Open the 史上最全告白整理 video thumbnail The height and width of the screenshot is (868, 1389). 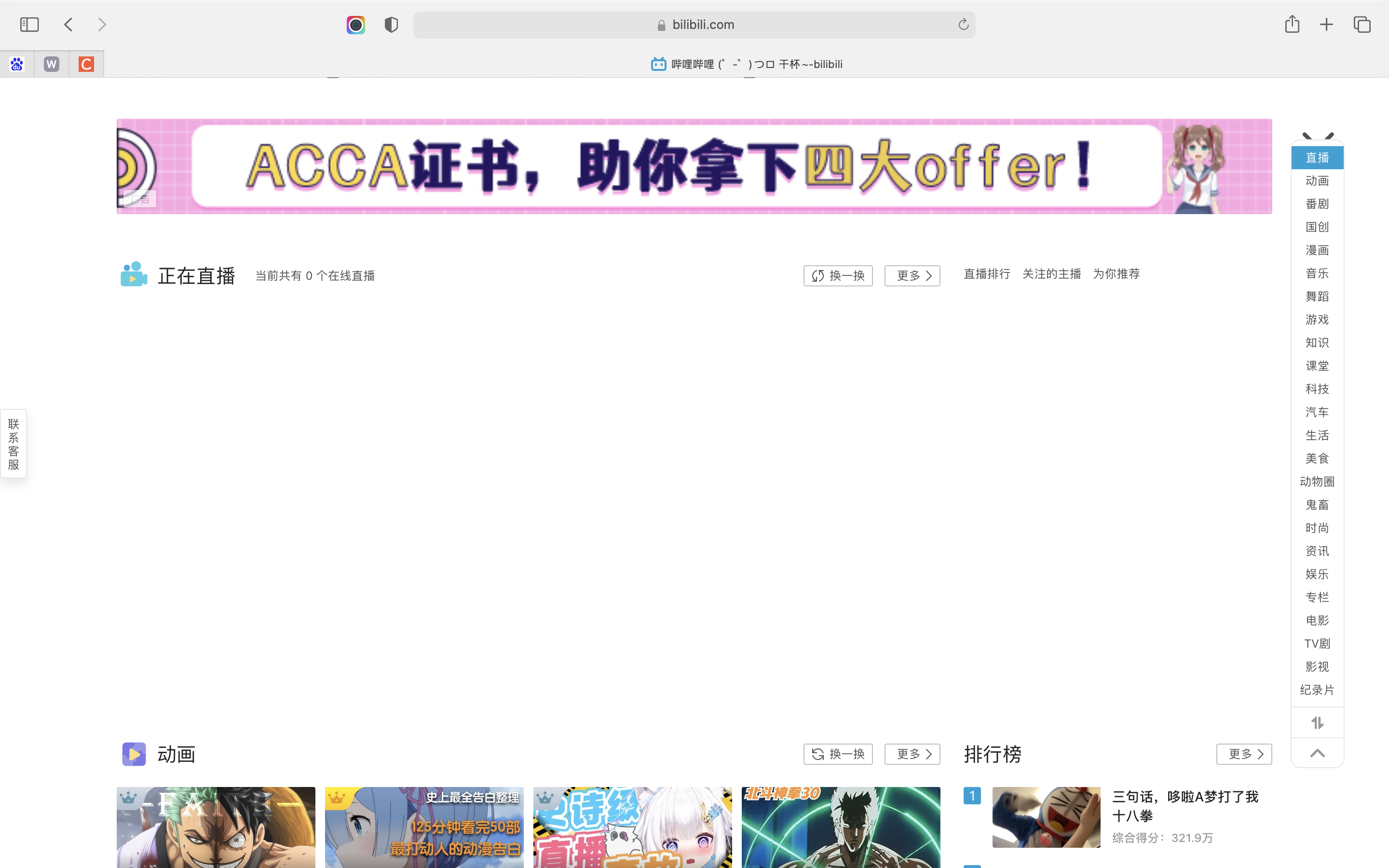[424, 827]
